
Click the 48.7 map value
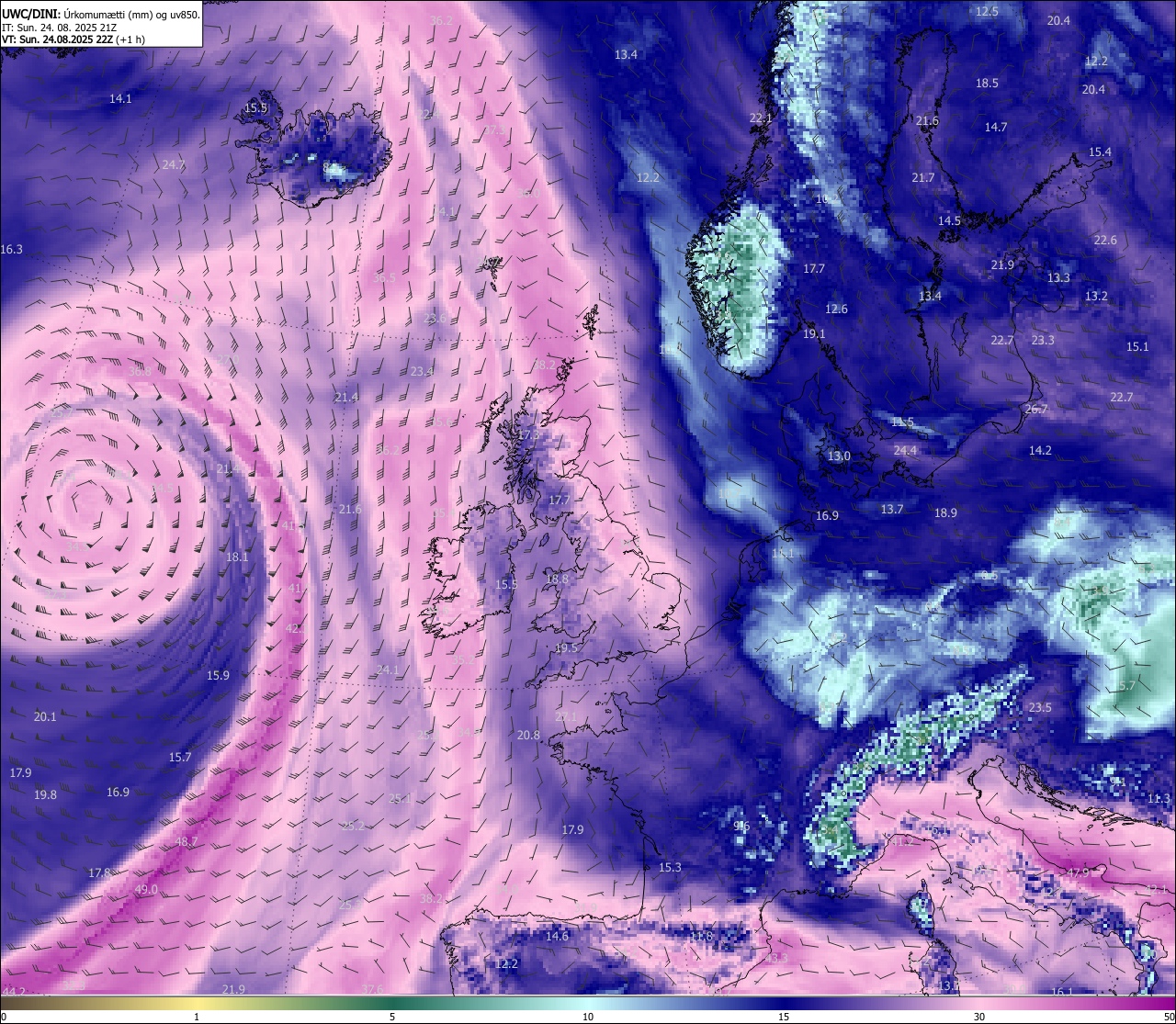click(x=187, y=841)
